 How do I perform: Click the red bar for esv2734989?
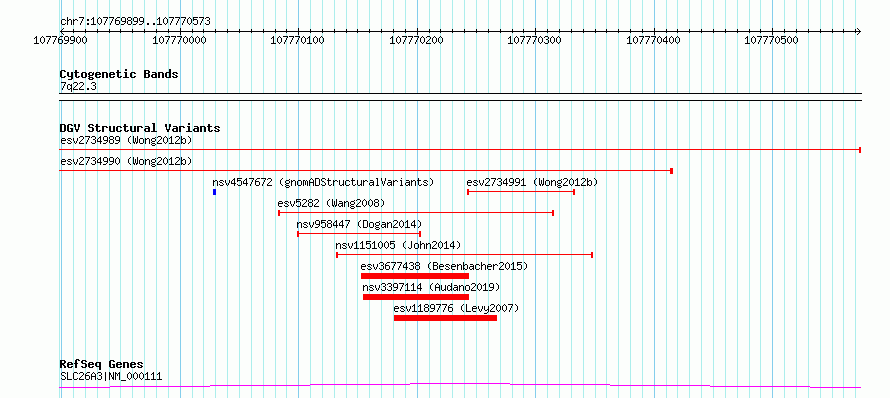(460, 149)
